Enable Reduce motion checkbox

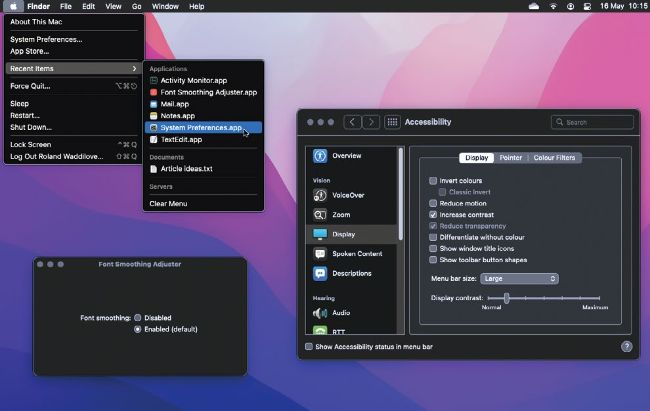[x=433, y=203]
